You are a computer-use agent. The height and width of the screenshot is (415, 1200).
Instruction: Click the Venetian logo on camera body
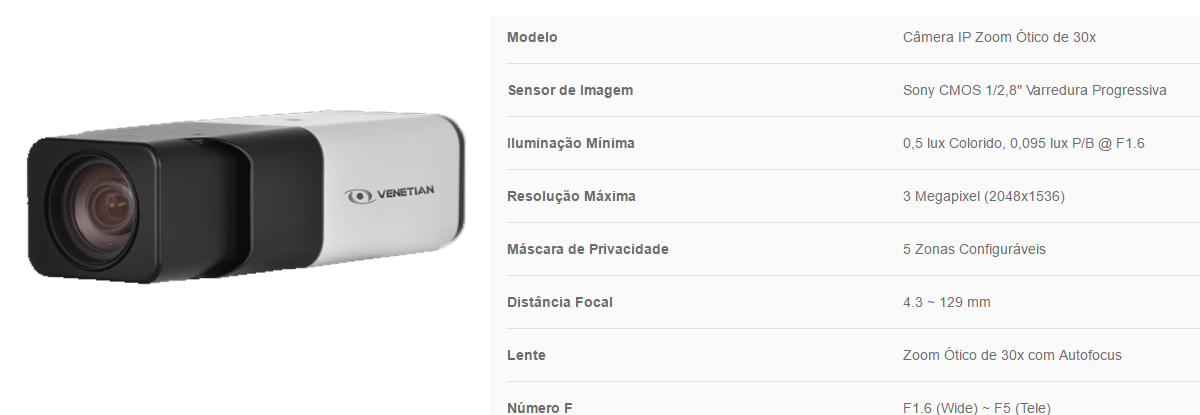pyautogui.click(x=388, y=195)
